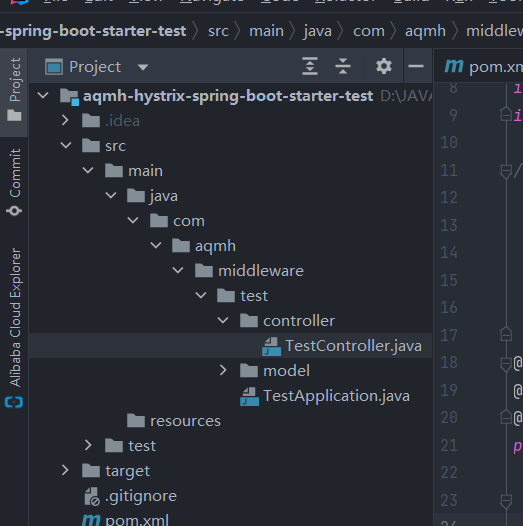
Task: Collapse the main folder chevron
Action: (x=88, y=170)
